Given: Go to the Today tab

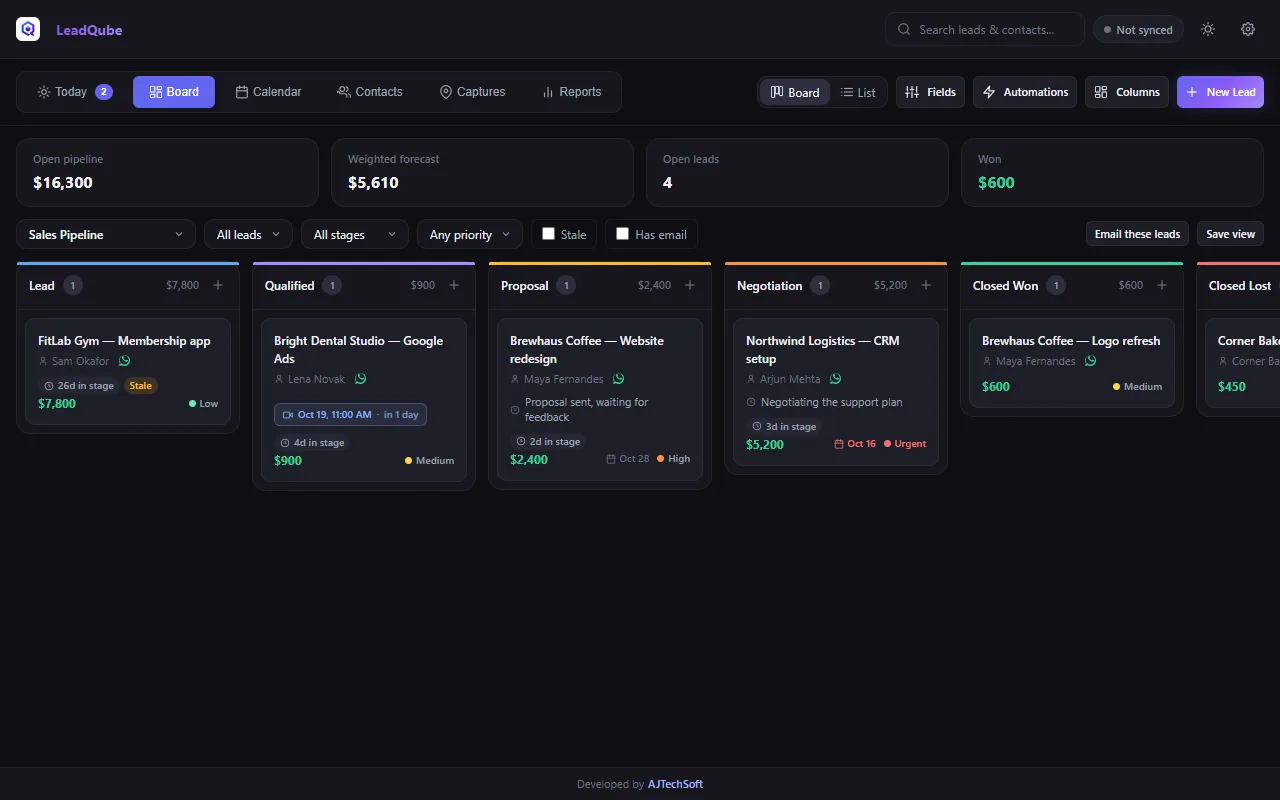Looking at the screenshot, I should (74, 92).
